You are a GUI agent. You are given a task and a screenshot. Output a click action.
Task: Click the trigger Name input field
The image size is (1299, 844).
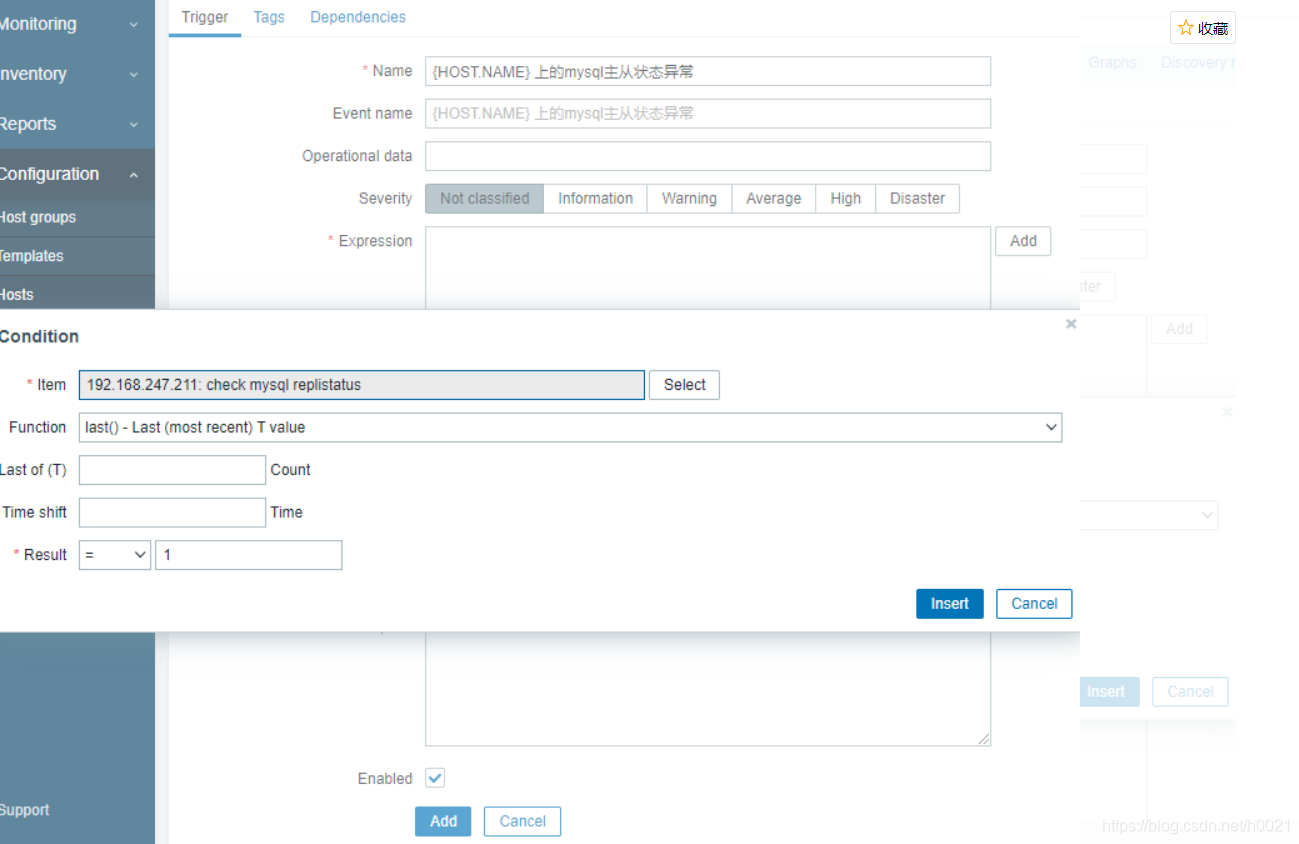pos(708,71)
